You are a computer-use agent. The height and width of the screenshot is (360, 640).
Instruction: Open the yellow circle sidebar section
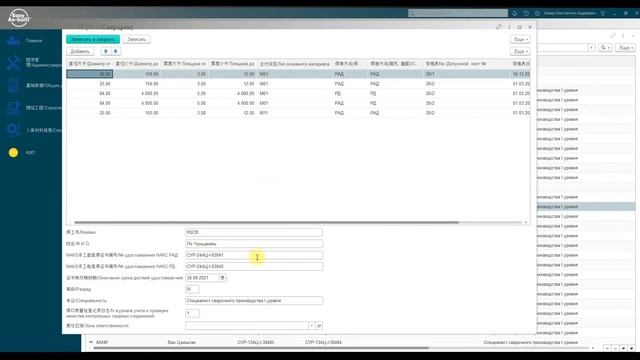13,152
